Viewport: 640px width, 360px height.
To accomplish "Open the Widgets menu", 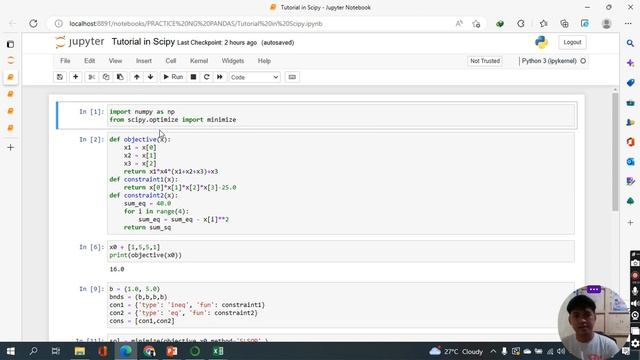I will click(233, 61).
